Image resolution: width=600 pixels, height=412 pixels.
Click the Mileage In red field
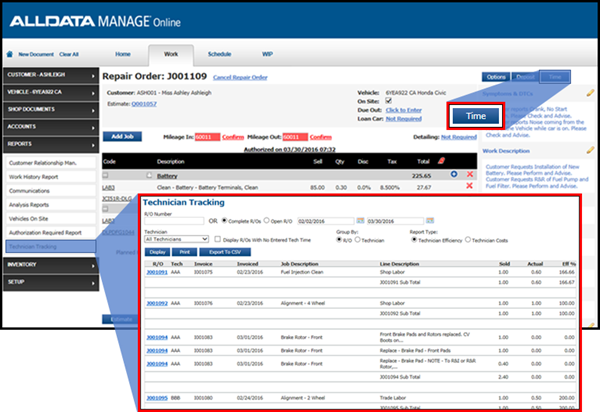point(207,137)
